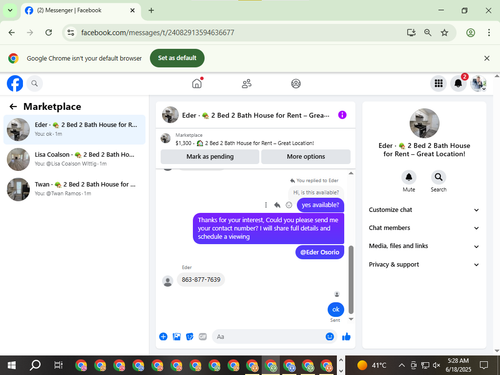Open Twan conversation in list
500x375 pixels.
coord(74,189)
